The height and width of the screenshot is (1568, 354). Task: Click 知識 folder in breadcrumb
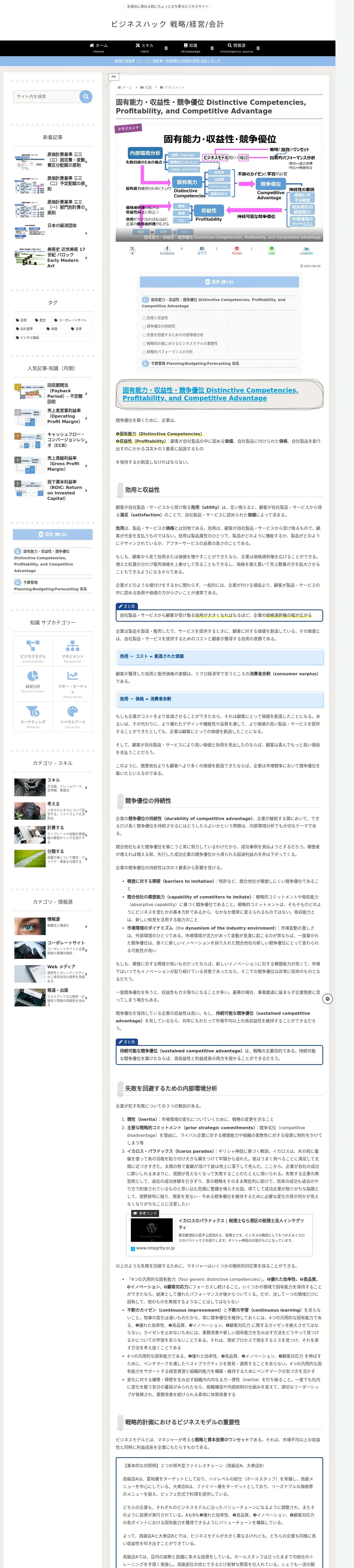click(x=147, y=88)
